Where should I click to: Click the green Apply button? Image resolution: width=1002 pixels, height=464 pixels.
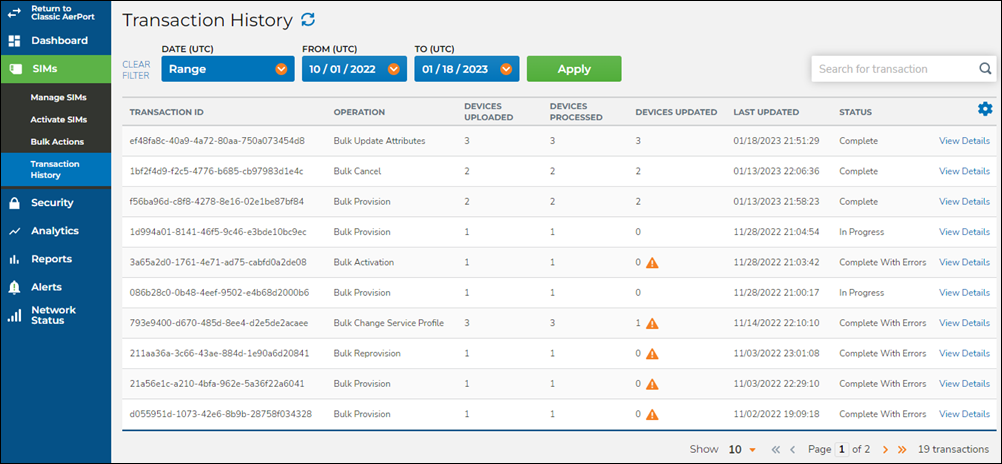(574, 69)
